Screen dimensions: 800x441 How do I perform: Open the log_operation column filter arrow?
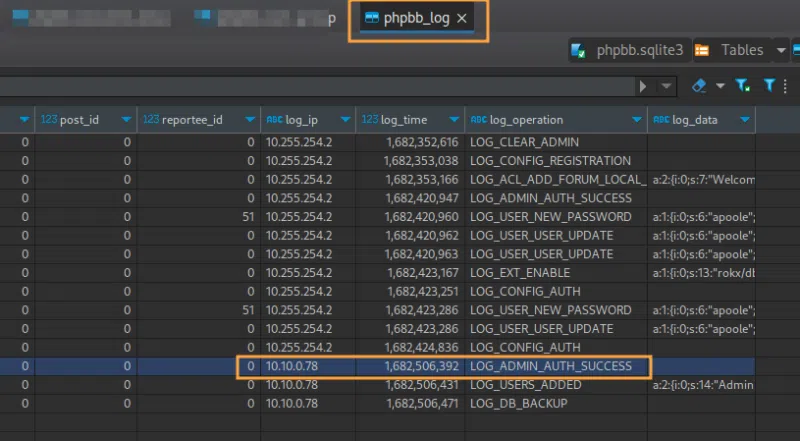tap(636, 119)
